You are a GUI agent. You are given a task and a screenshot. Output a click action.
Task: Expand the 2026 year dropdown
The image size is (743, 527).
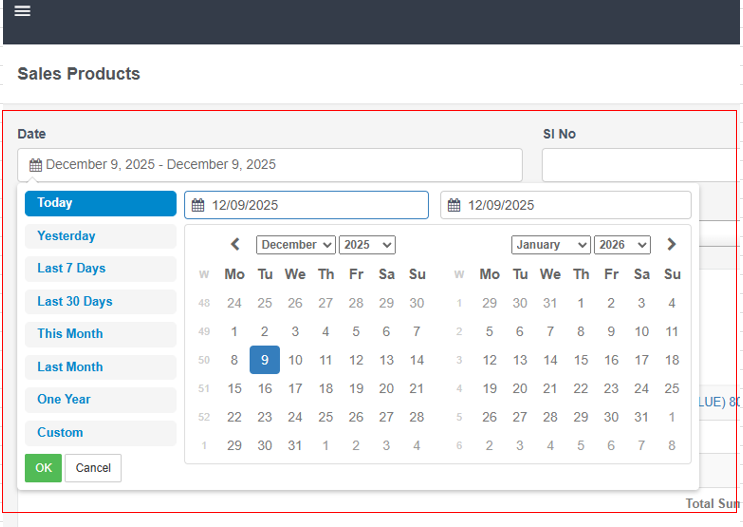pos(622,245)
